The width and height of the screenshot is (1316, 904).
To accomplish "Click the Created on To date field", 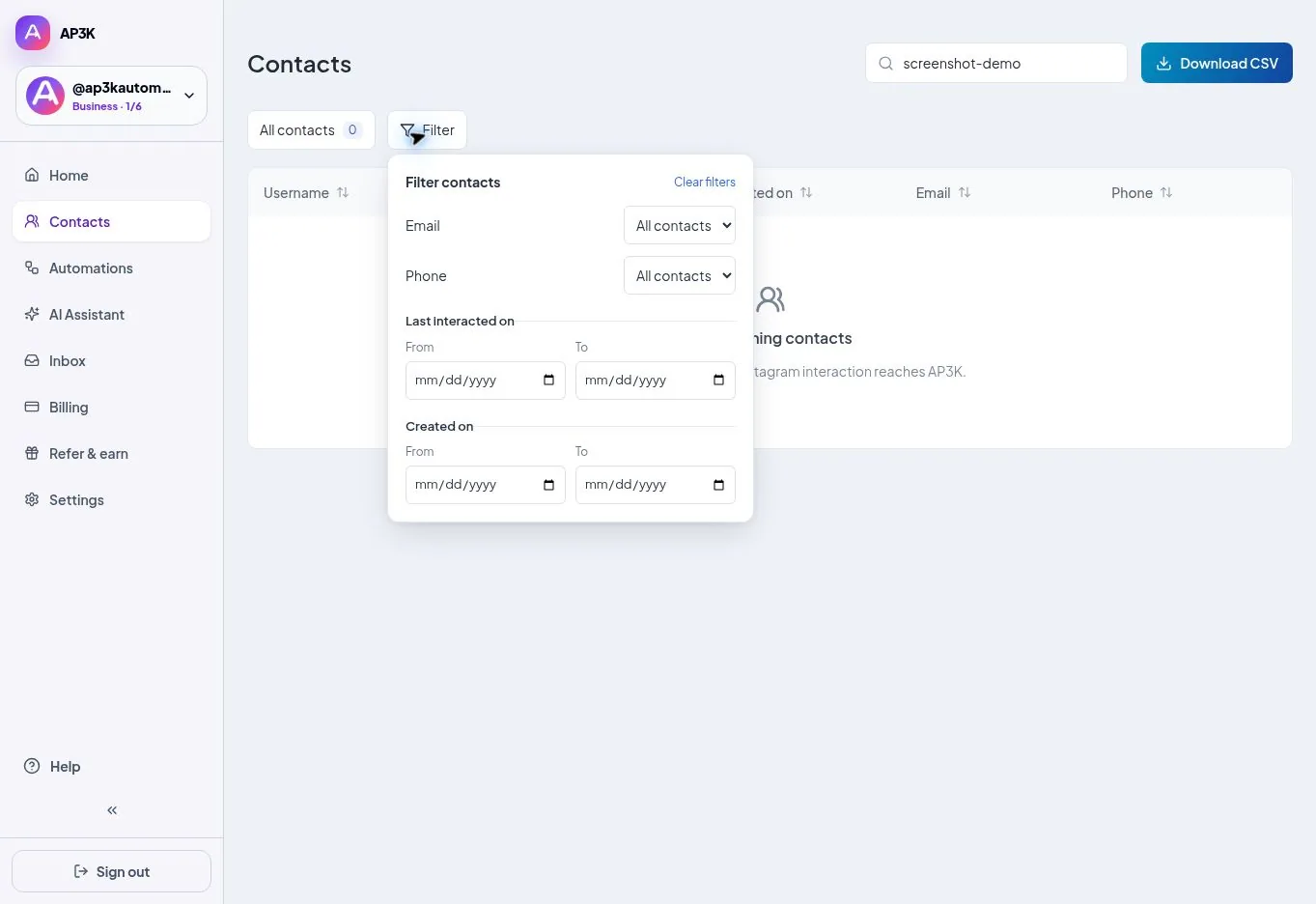I will [656, 485].
